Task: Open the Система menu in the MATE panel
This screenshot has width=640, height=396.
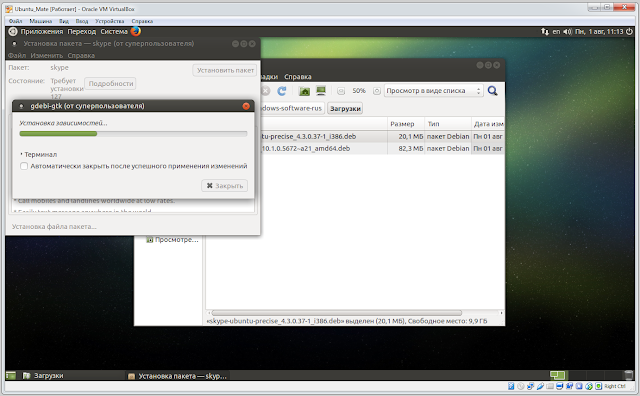Action: 114,31
